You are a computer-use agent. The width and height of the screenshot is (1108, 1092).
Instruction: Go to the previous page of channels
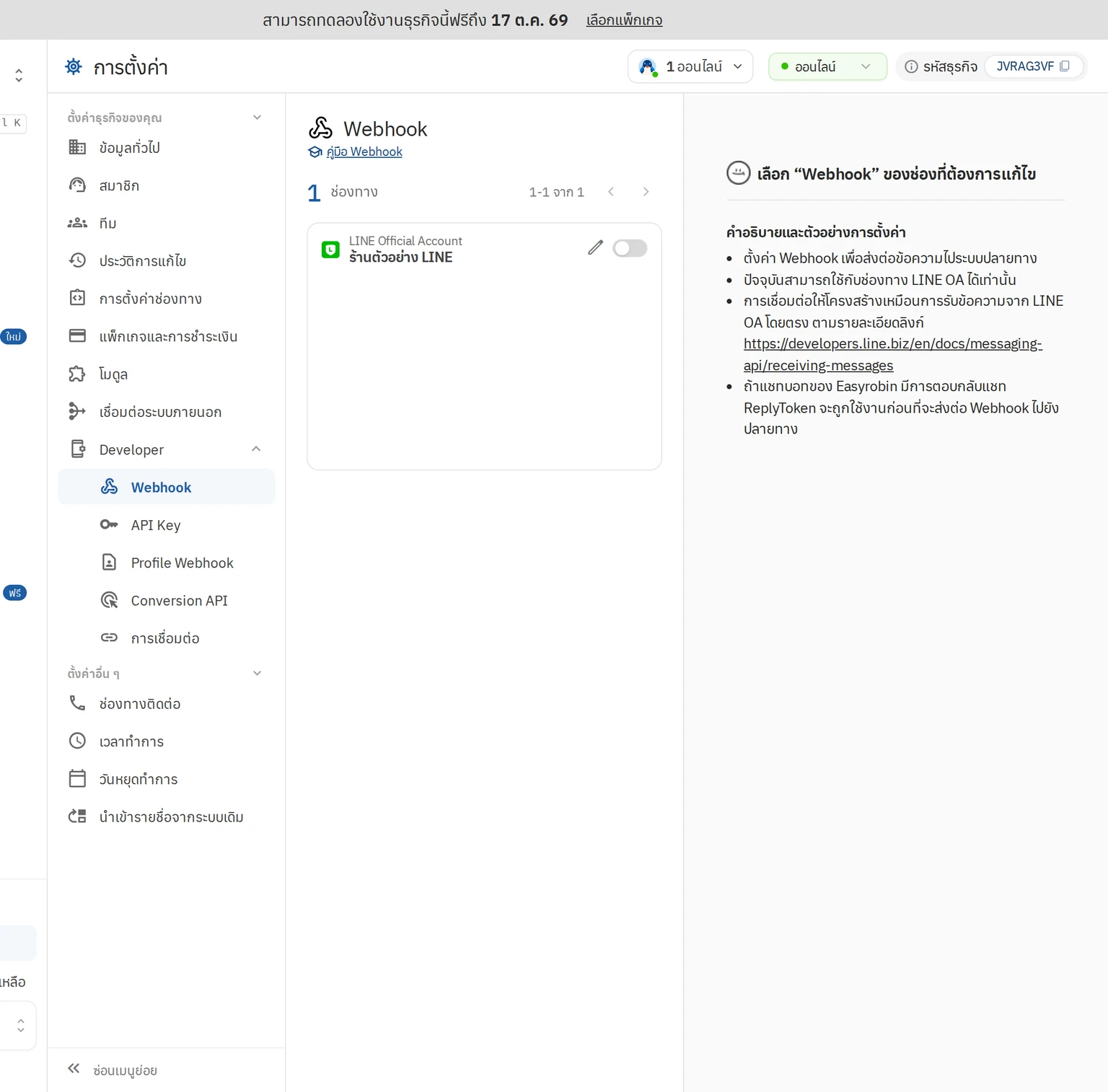611,192
